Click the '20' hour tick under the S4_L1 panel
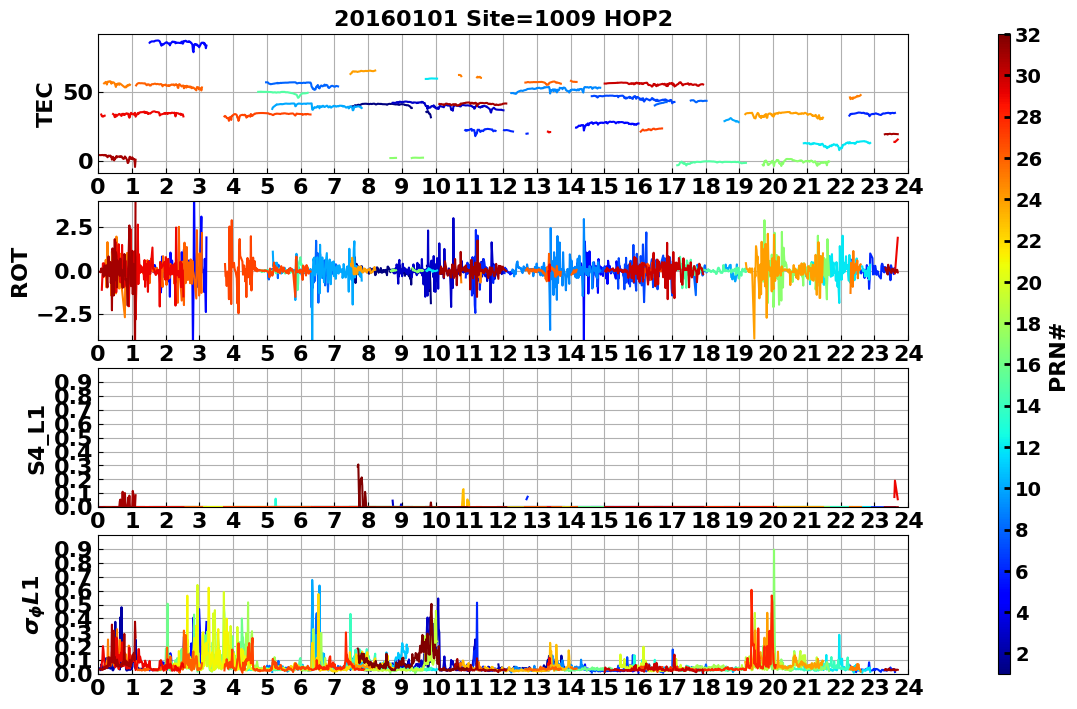Screen dimensions: 1077x709 tap(773, 520)
